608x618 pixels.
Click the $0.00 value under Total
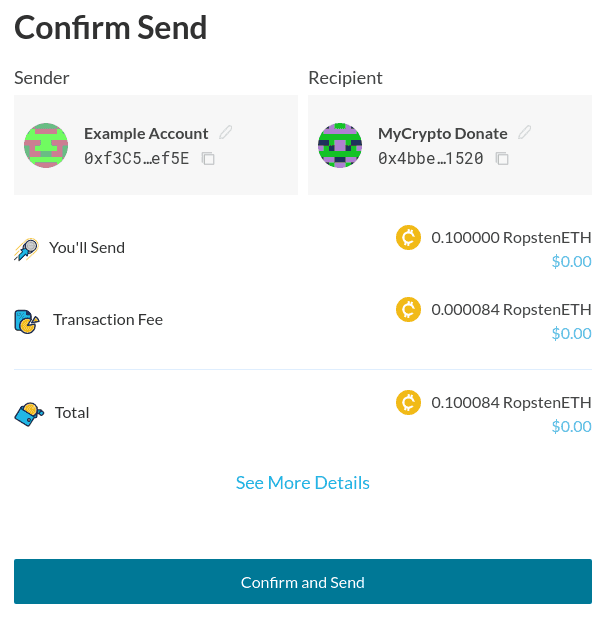point(571,426)
